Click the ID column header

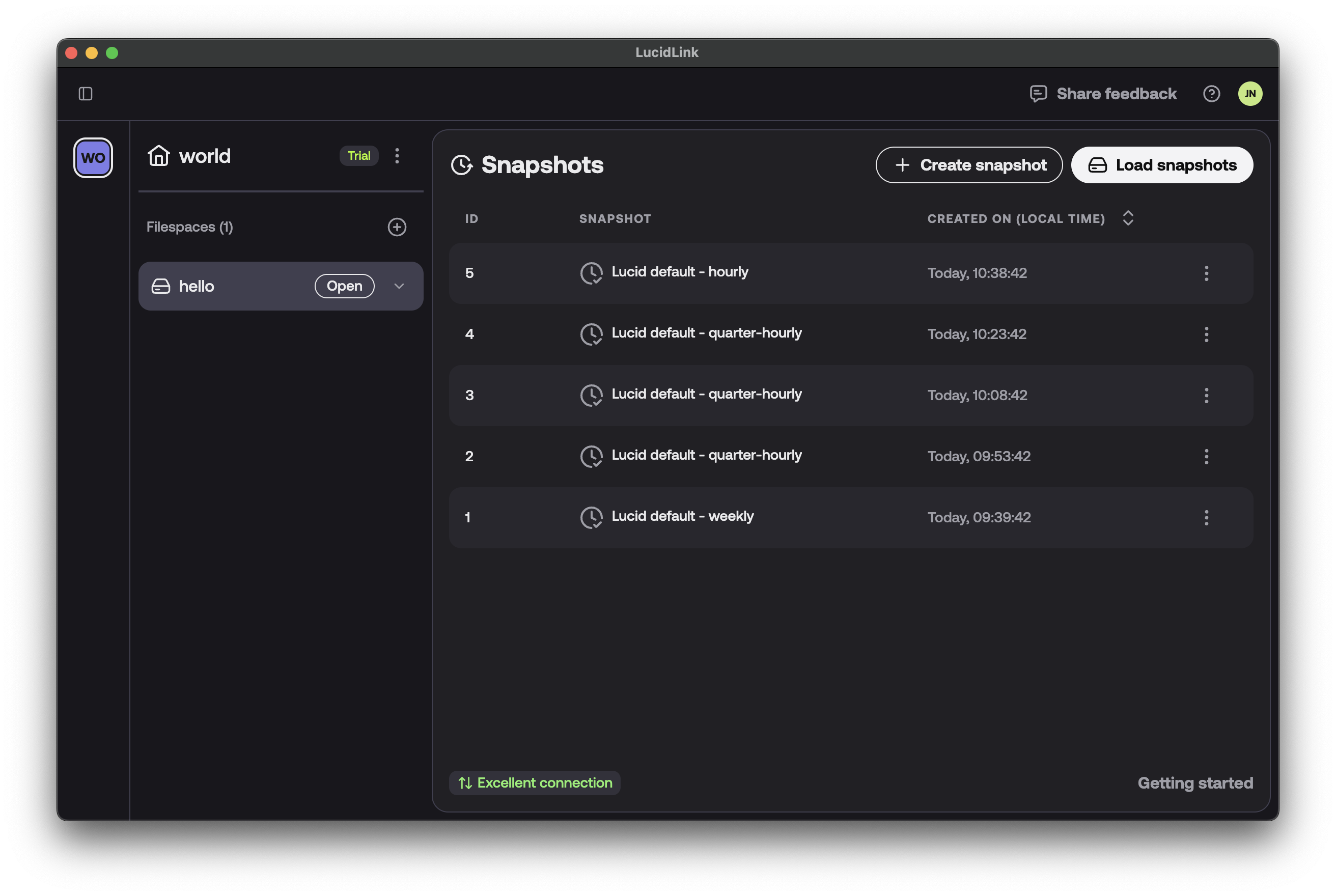coord(471,219)
